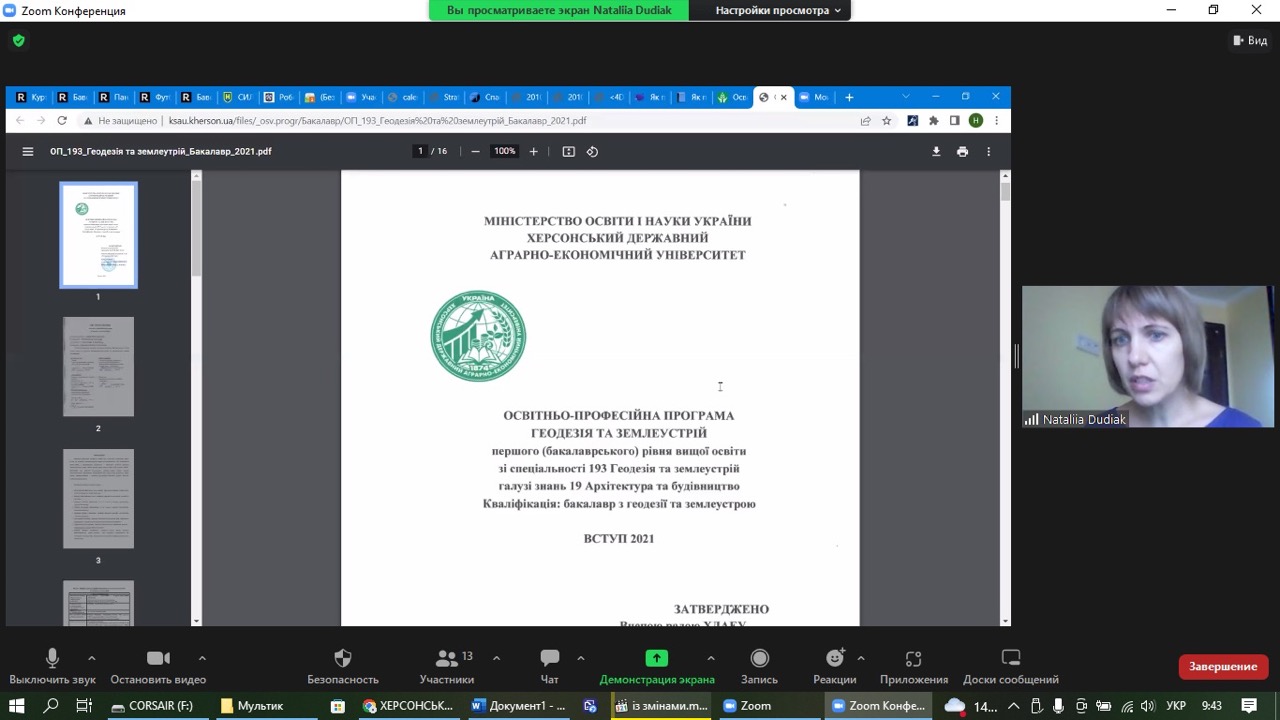Reload the browser page
Image resolution: width=1280 pixels, height=720 pixels.
pyautogui.click(x=62, y=120)
